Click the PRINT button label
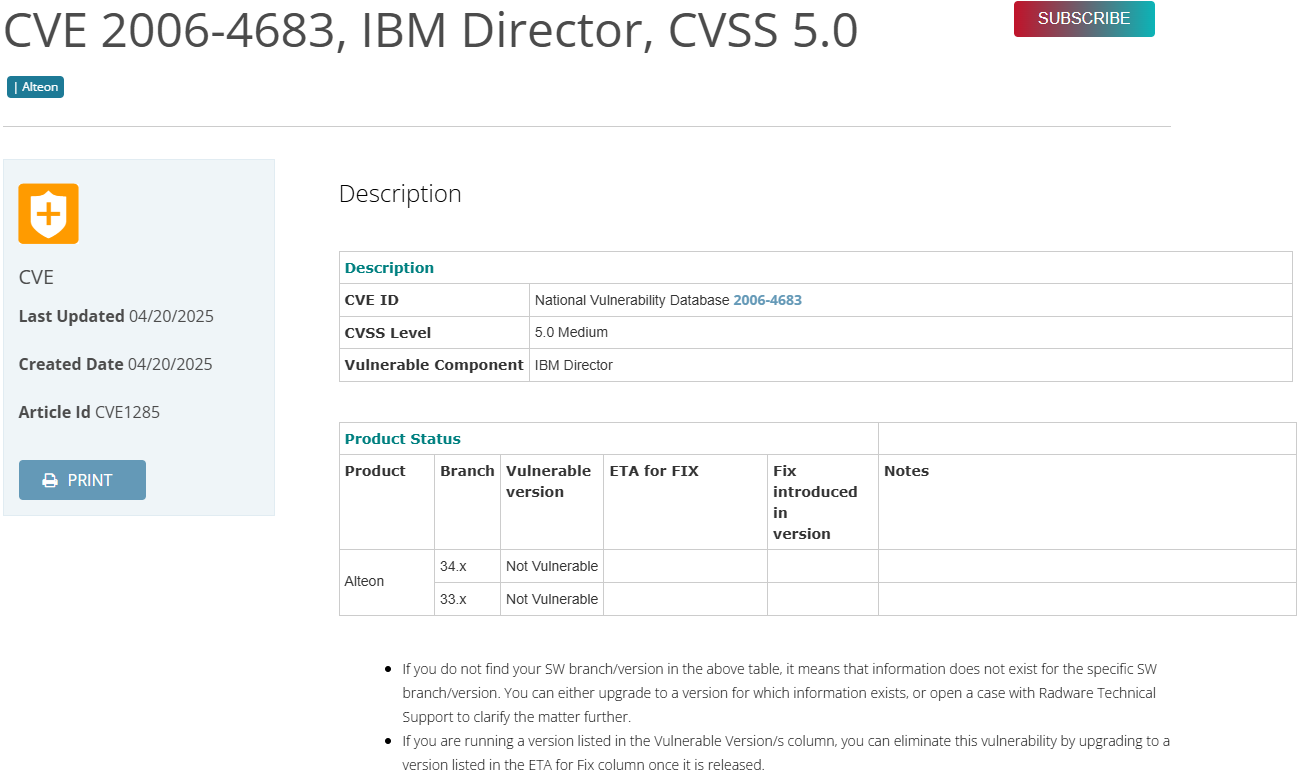The width and height of the screenshot is (1313, 778). point(90,480)
